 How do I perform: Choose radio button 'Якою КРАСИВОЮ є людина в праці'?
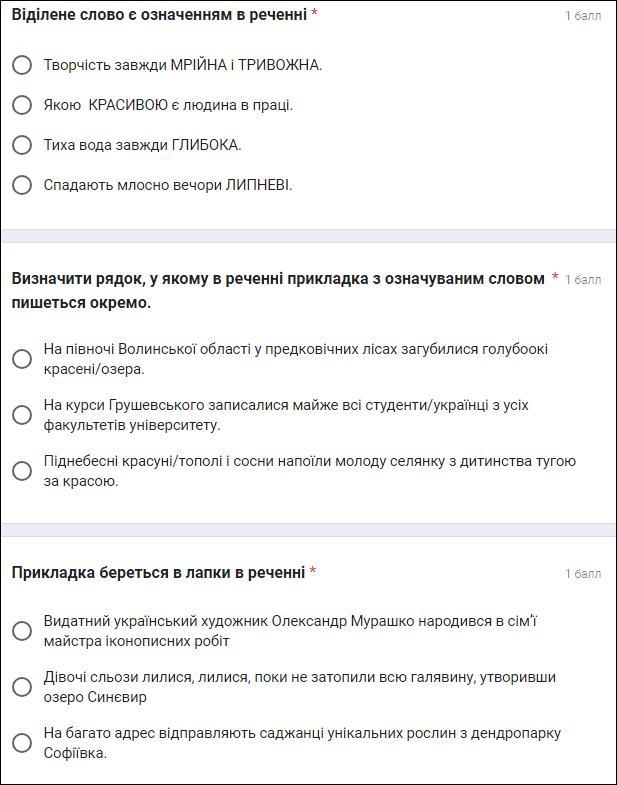(22, 105)
